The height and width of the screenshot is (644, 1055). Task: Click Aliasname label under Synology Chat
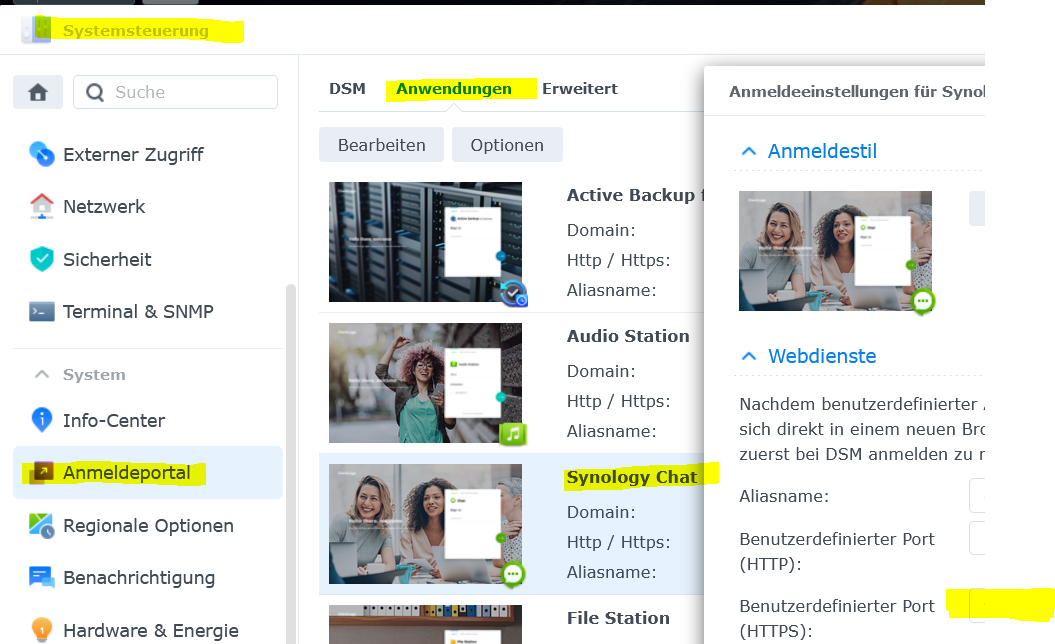pyautogui.click(x=611, y=572)
